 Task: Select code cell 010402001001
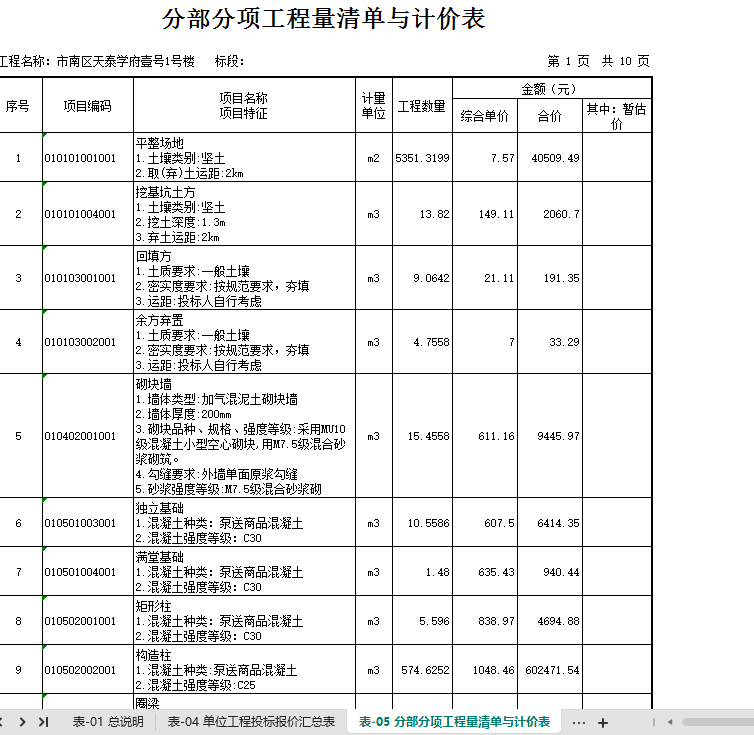[88, 436]
